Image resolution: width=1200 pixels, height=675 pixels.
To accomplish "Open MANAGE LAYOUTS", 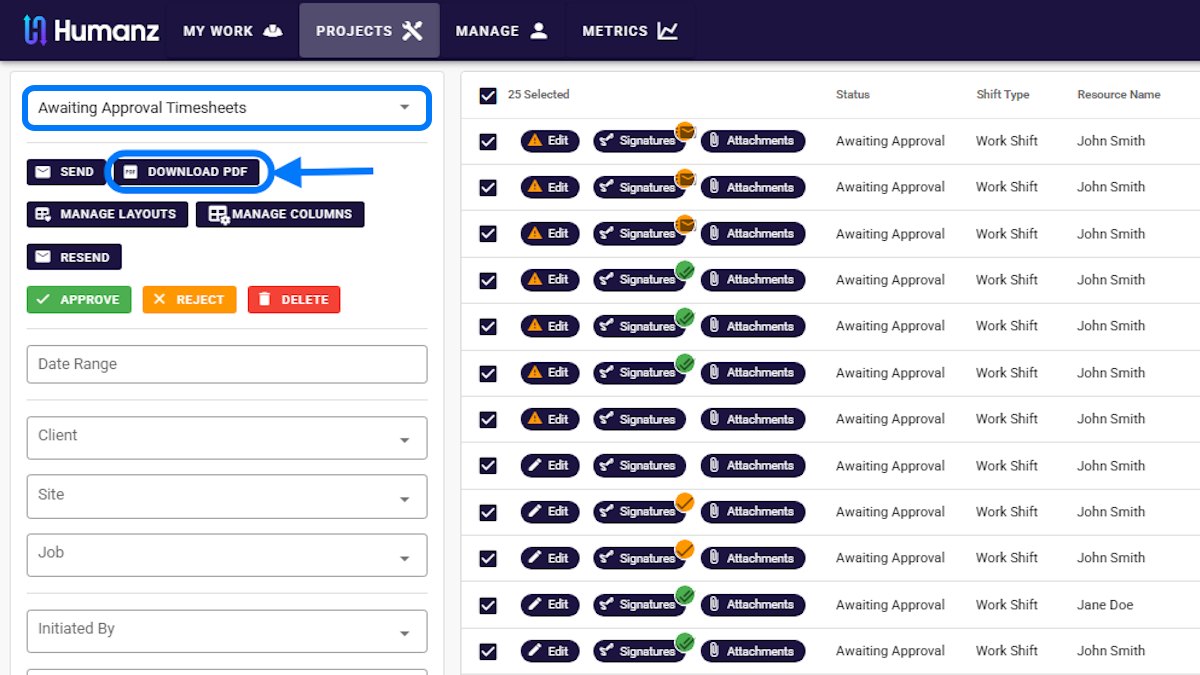I will pos(107,214).
